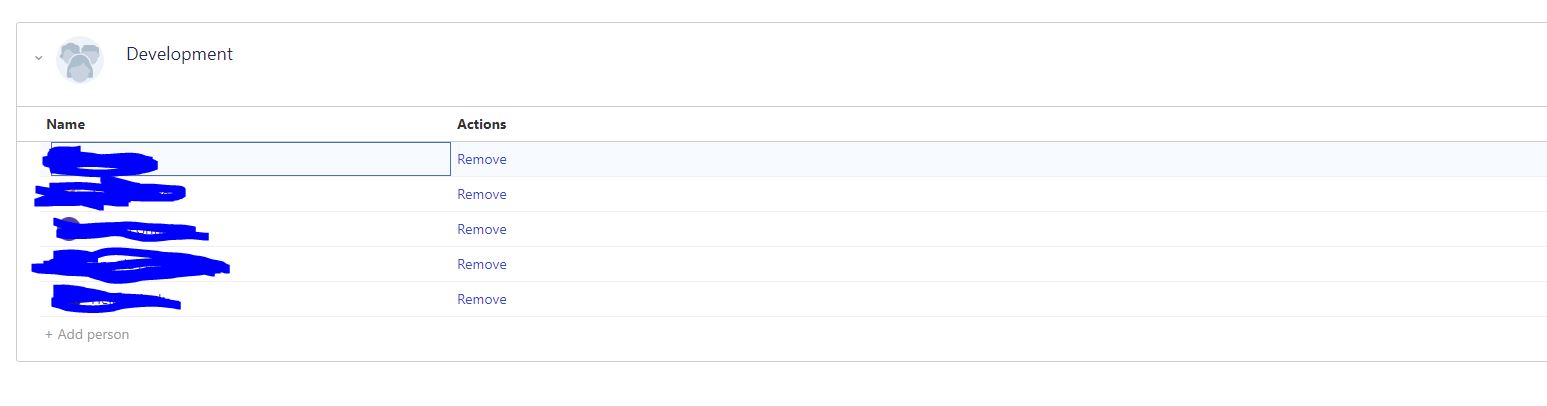Click the plus sign of Add person

49,334
